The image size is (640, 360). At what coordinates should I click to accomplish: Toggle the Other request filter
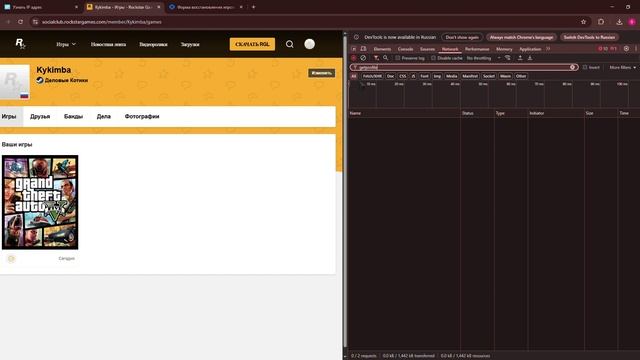521,76
